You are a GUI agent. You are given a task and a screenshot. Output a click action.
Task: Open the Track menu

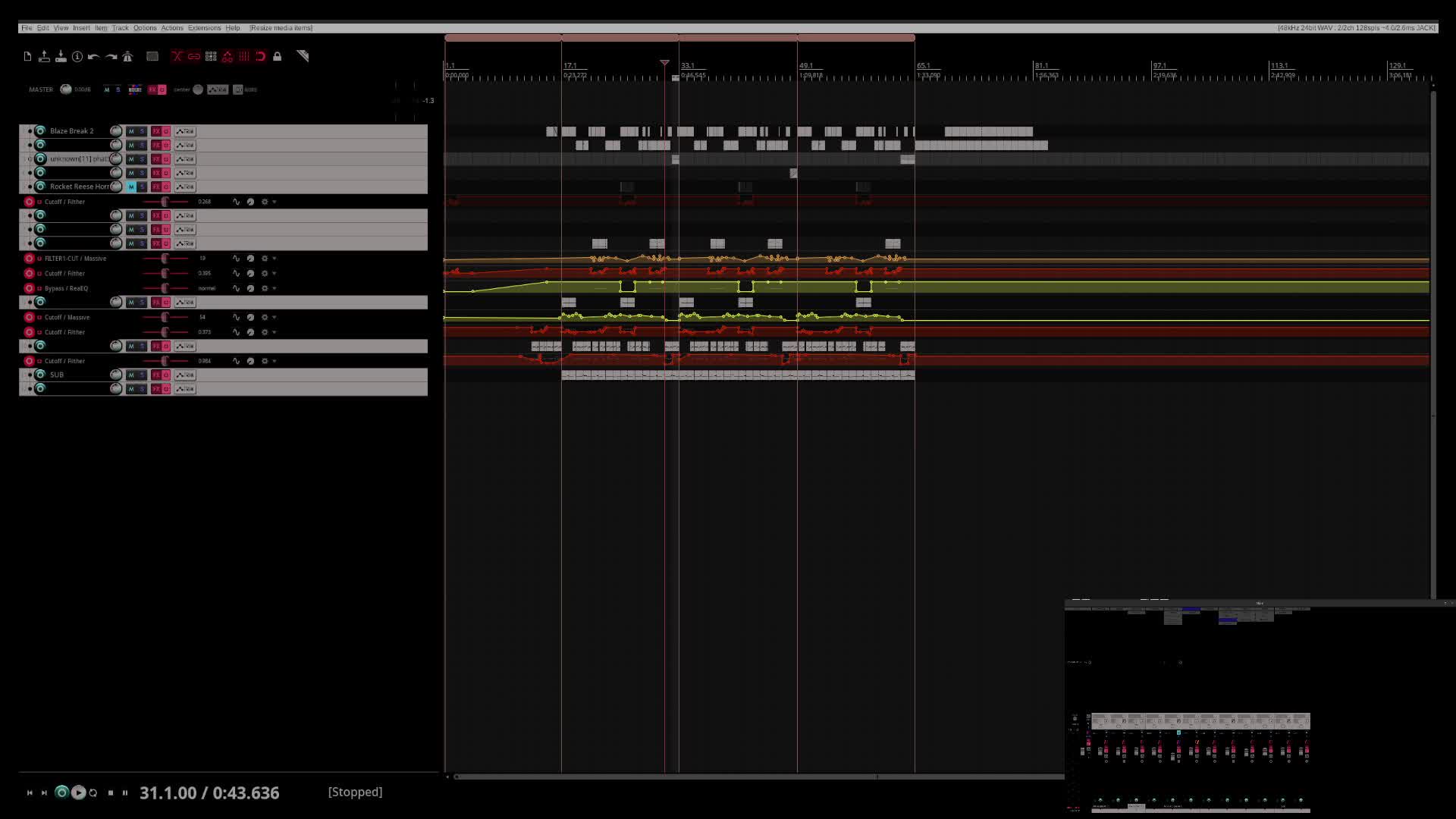(x=120, y=28)
